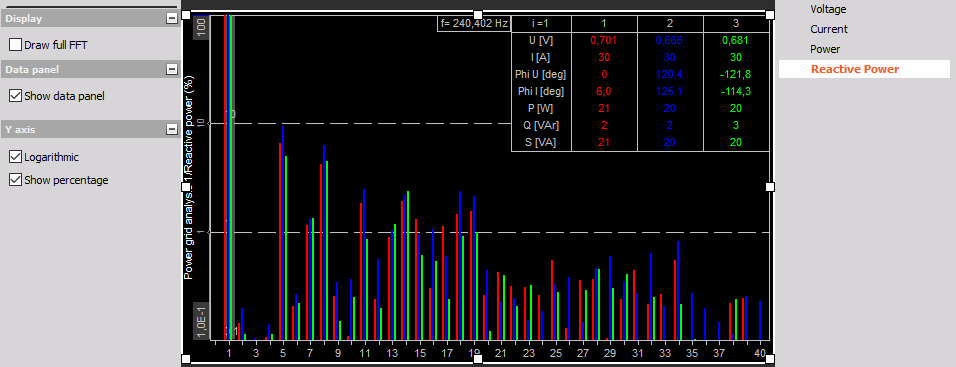Enable the Draw full FFT checkbox
Image resolution: width=956 pixels, height=367 pixels.
click(x=16, y=45)
